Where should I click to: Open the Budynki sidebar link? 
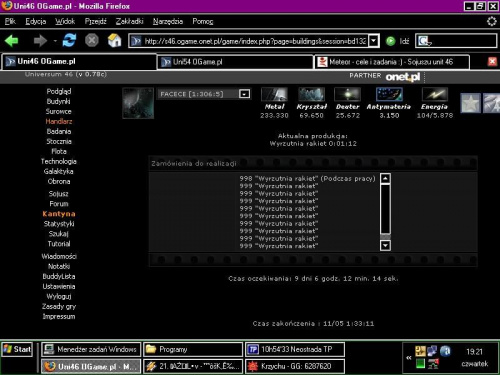pos(59,101)
